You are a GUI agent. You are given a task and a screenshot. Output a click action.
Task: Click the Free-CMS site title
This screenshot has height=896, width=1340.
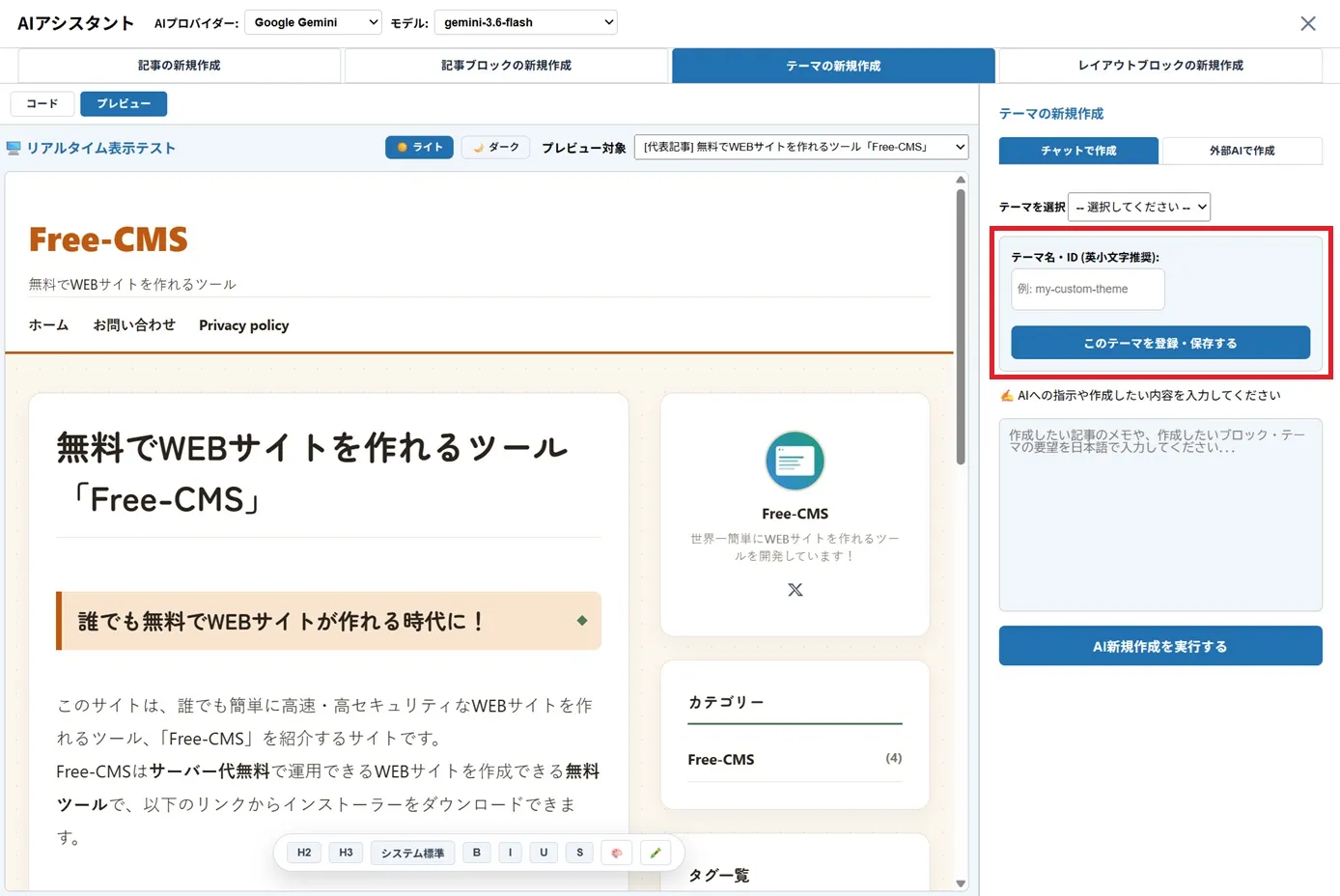pos(108,239)
